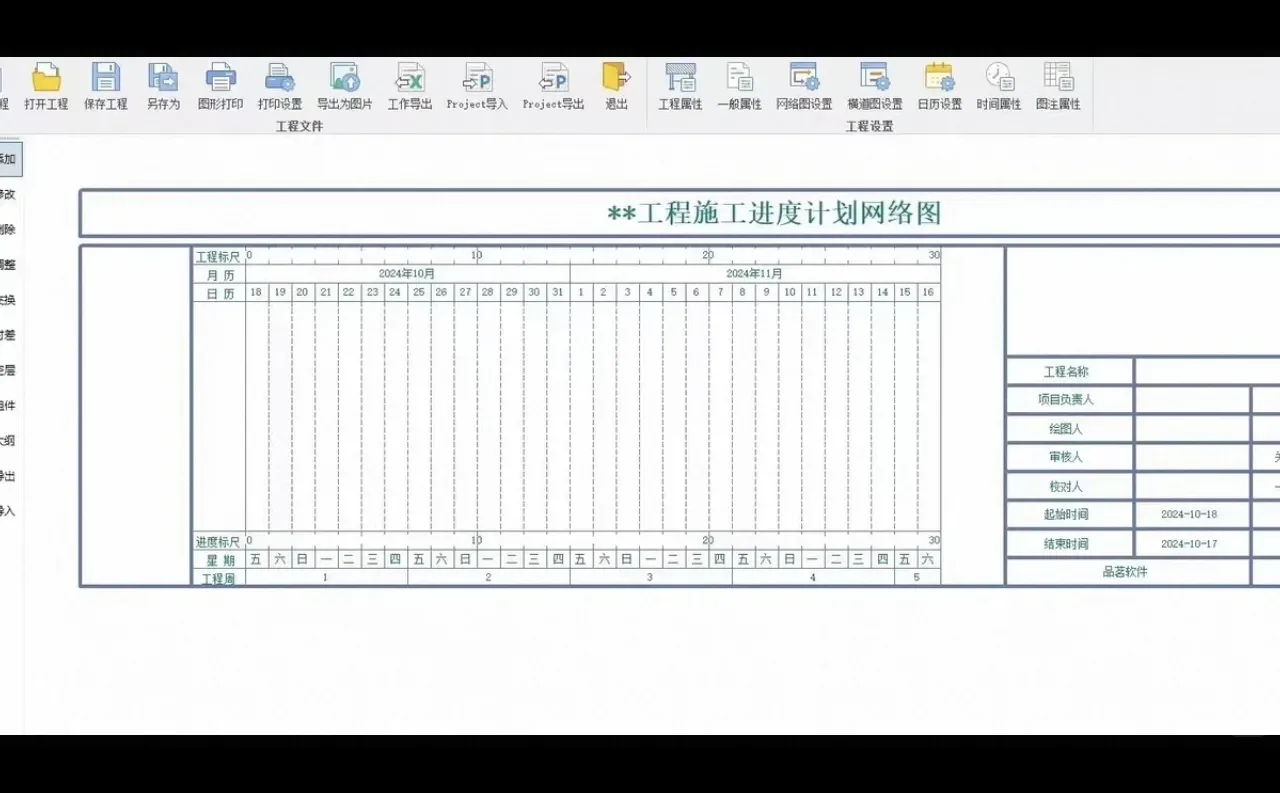This screenshot has height=793, width=1280.
Task: Open 打印设置 print settings
Action: [x=280, y=85]
